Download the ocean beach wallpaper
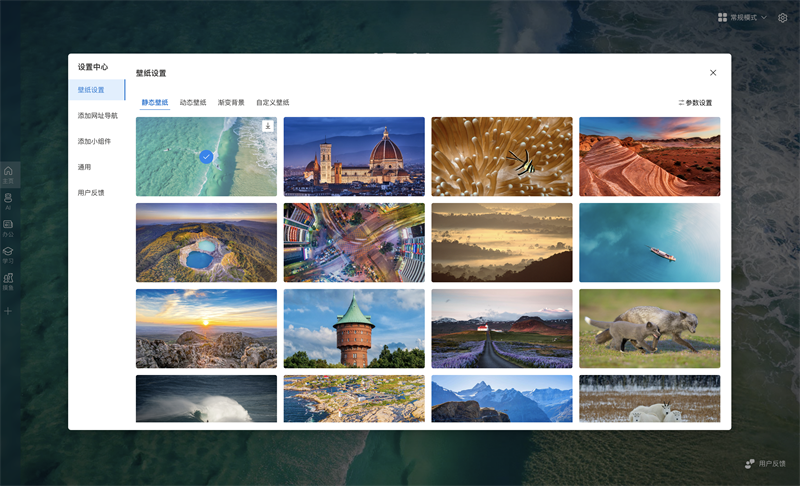Image resolution: width=800 pixels, height=486 pixels. (x=268, y=126)
